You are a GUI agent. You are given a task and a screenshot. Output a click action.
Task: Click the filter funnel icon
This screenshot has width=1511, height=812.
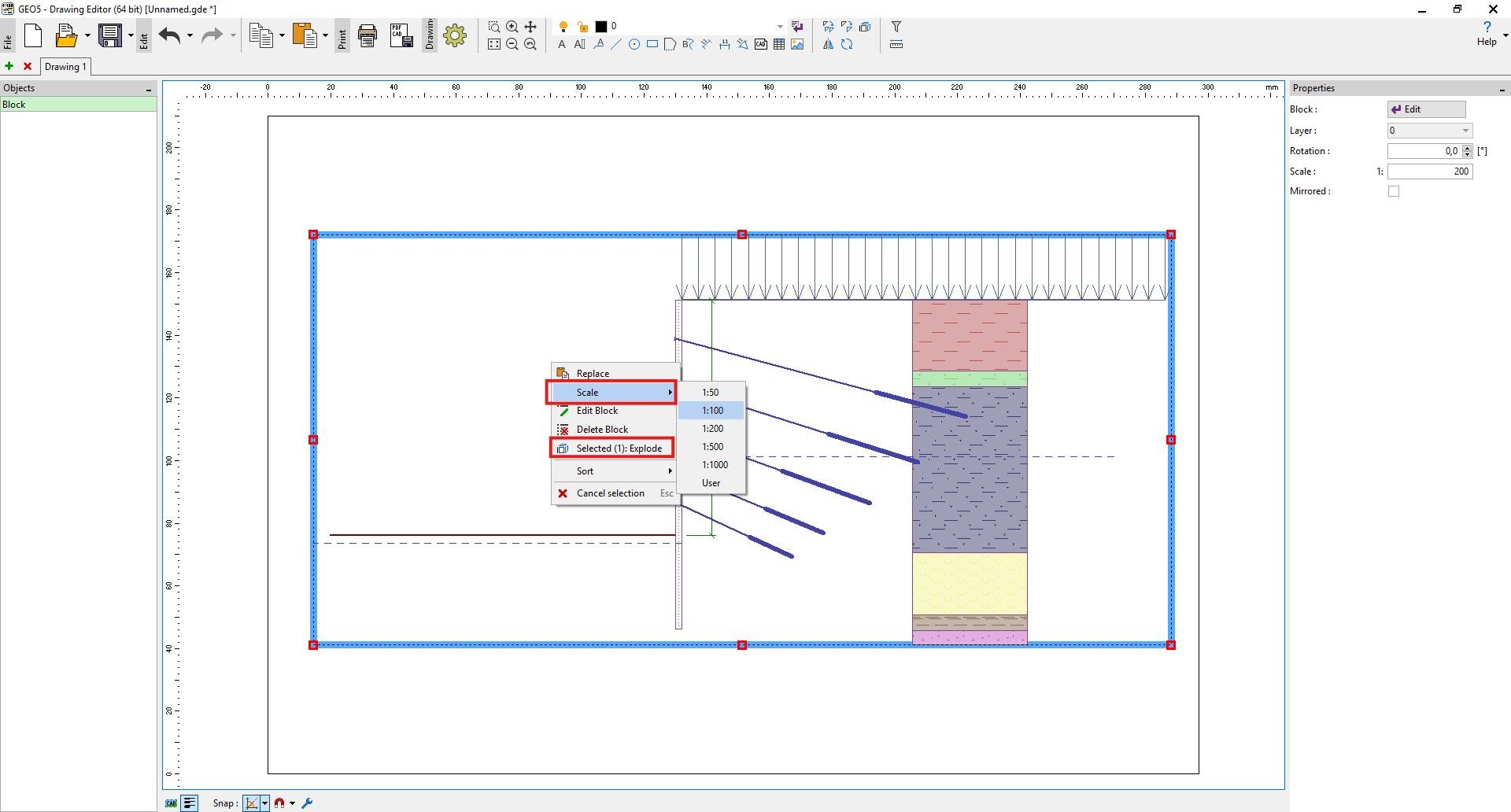pos(896,27)
